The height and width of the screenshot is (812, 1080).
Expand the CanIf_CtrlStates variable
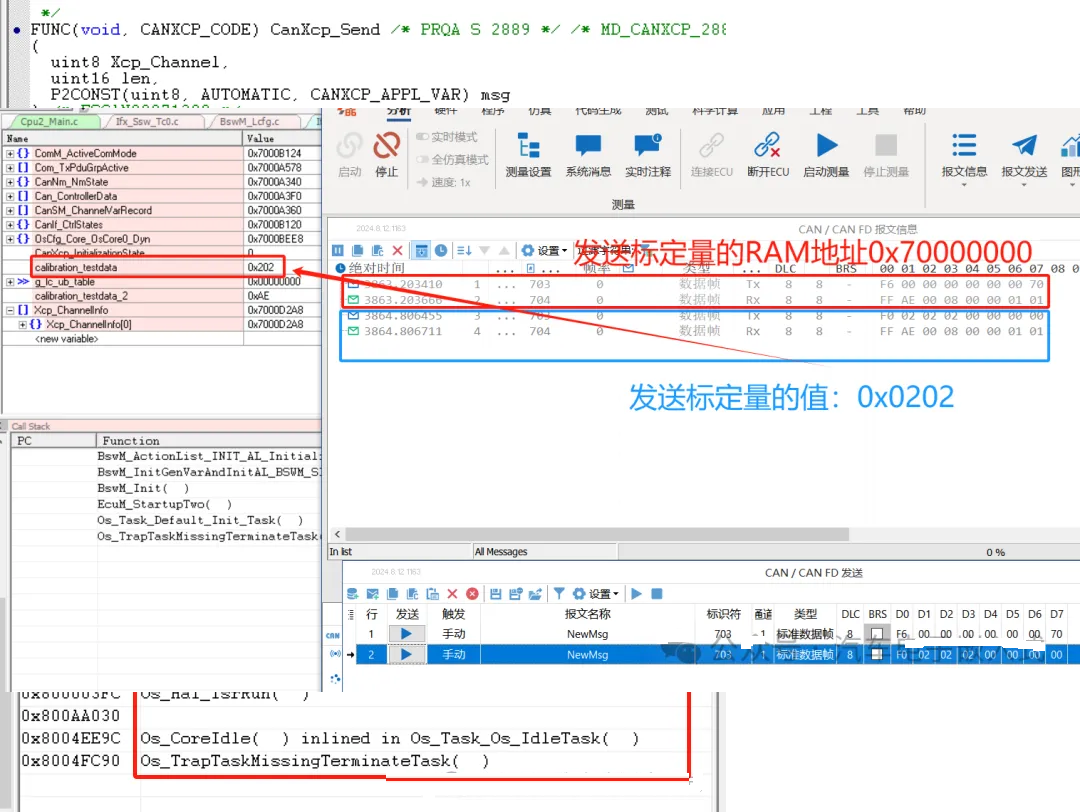pyautogui.click(x=10, y=225)
